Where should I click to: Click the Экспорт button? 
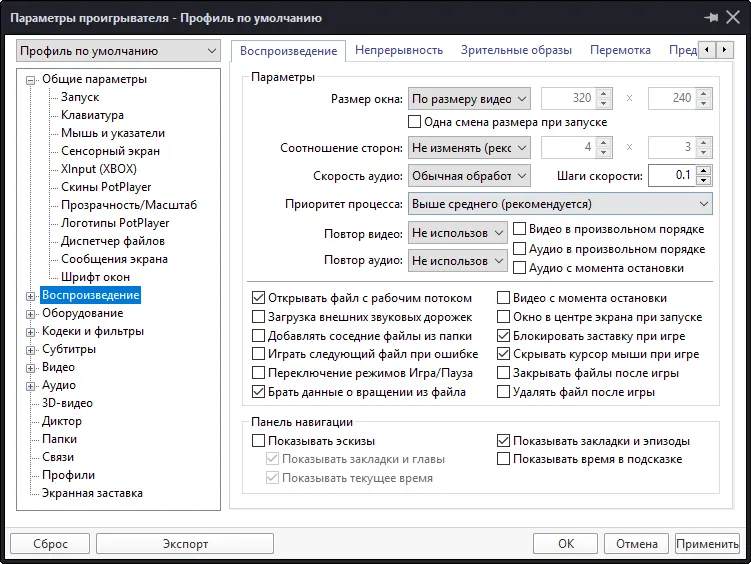click(185, 544)
